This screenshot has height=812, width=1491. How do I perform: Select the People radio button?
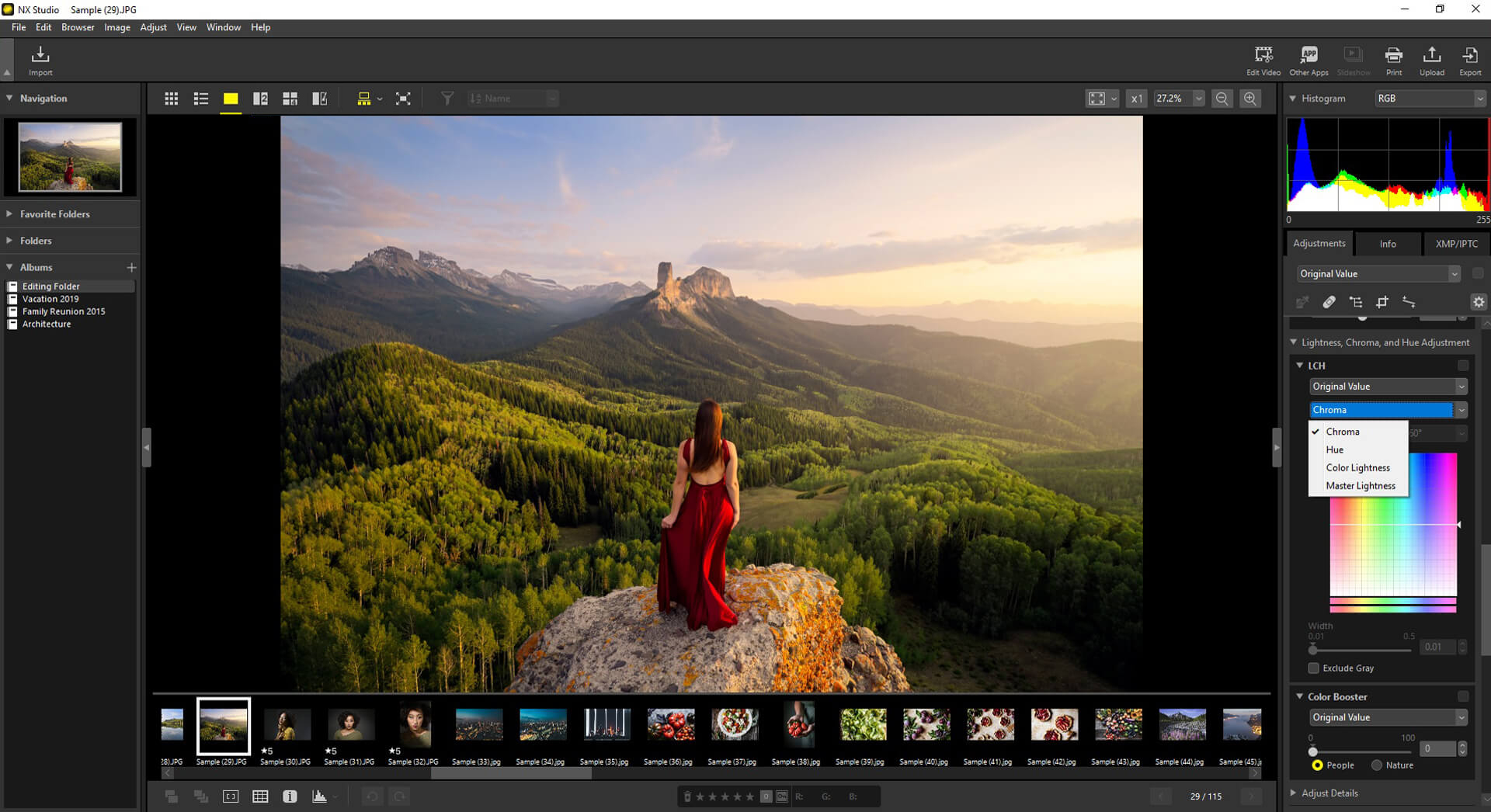coord(1318,765)
